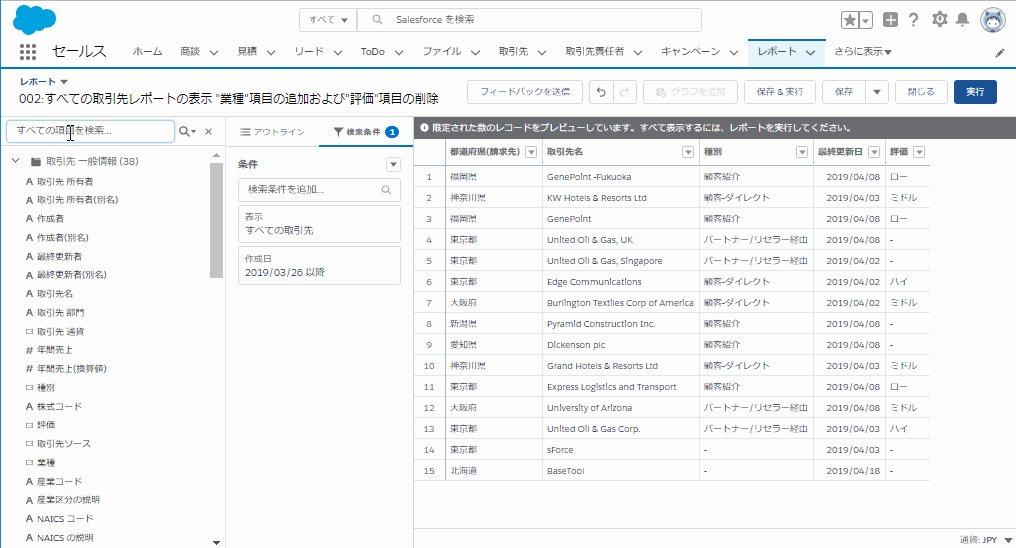Focus the すべての項目を検索 field
The height and width of the screenshot is (548, 1016).
[x=91, y=131]
